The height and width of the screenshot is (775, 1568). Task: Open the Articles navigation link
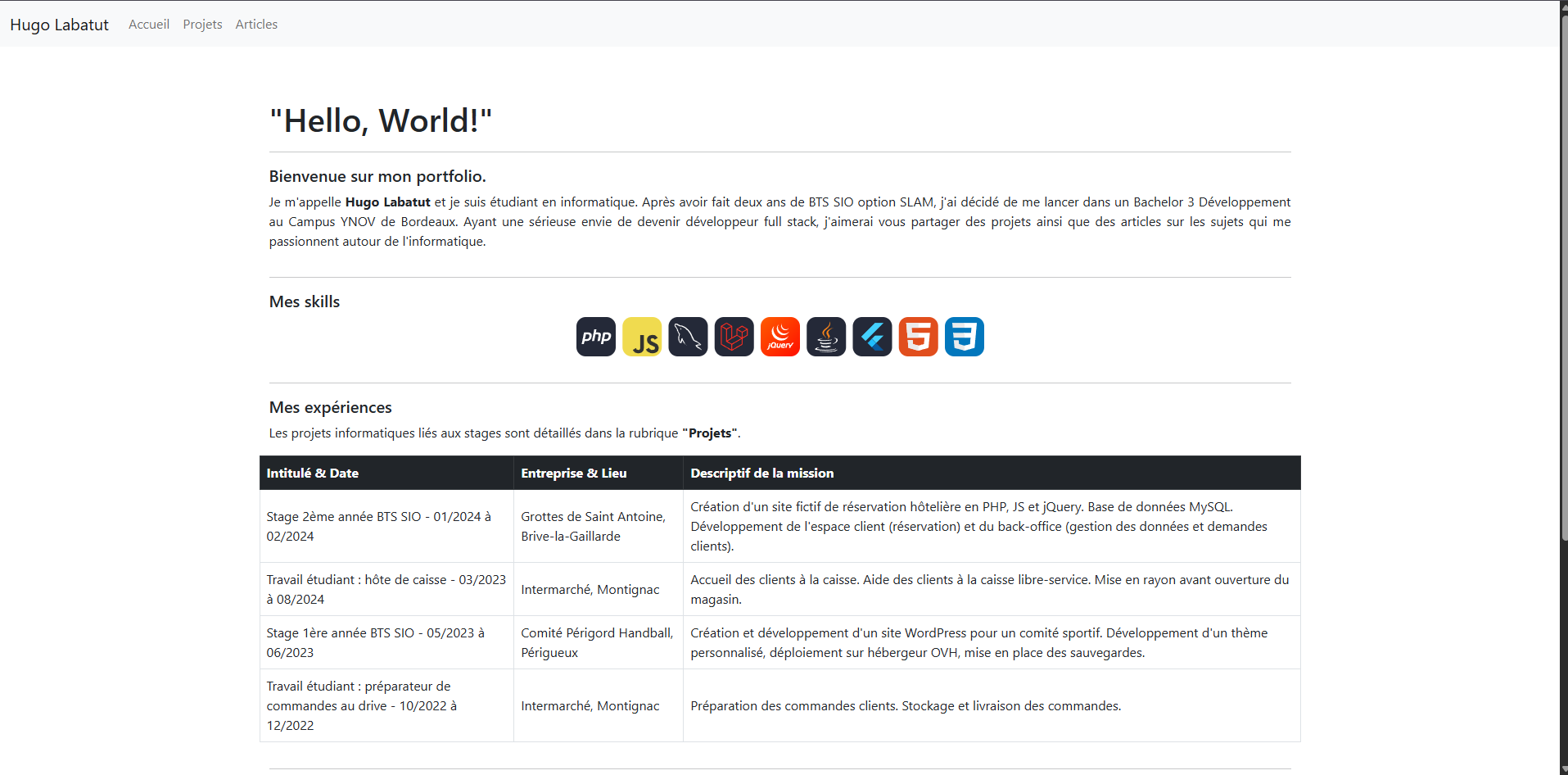coord(256,25)
